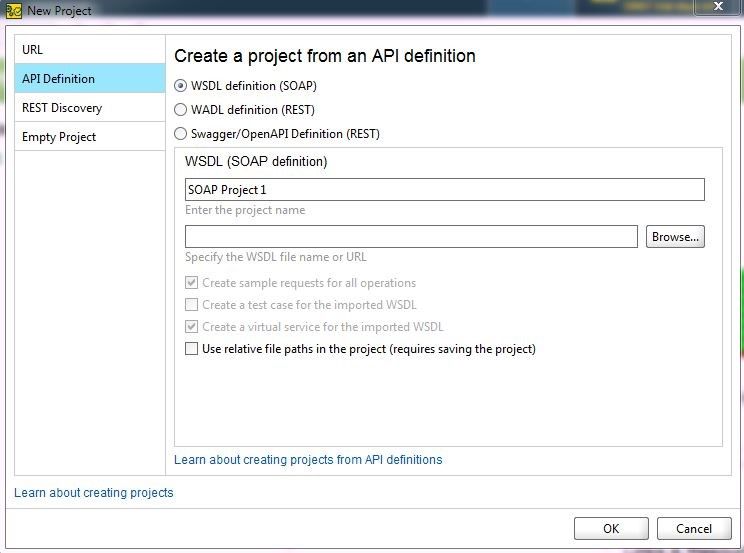Open the URL tab in sidebar
744x553 pixels.
pos(90,49)
